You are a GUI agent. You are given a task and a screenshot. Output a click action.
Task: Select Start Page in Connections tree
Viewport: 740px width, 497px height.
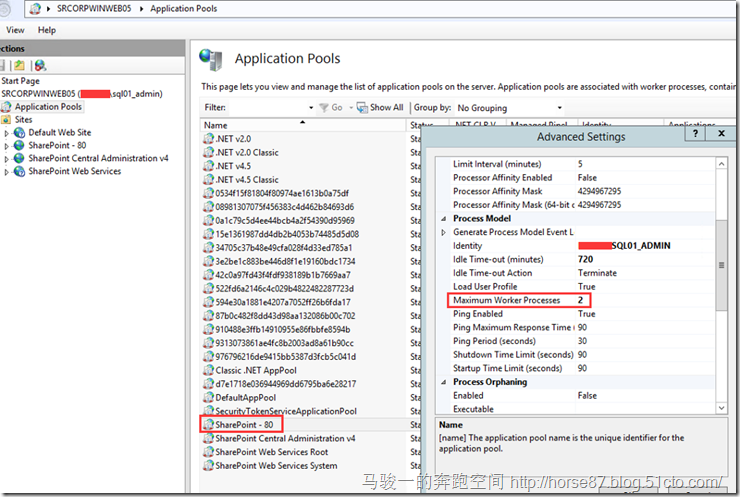[20, 81]
